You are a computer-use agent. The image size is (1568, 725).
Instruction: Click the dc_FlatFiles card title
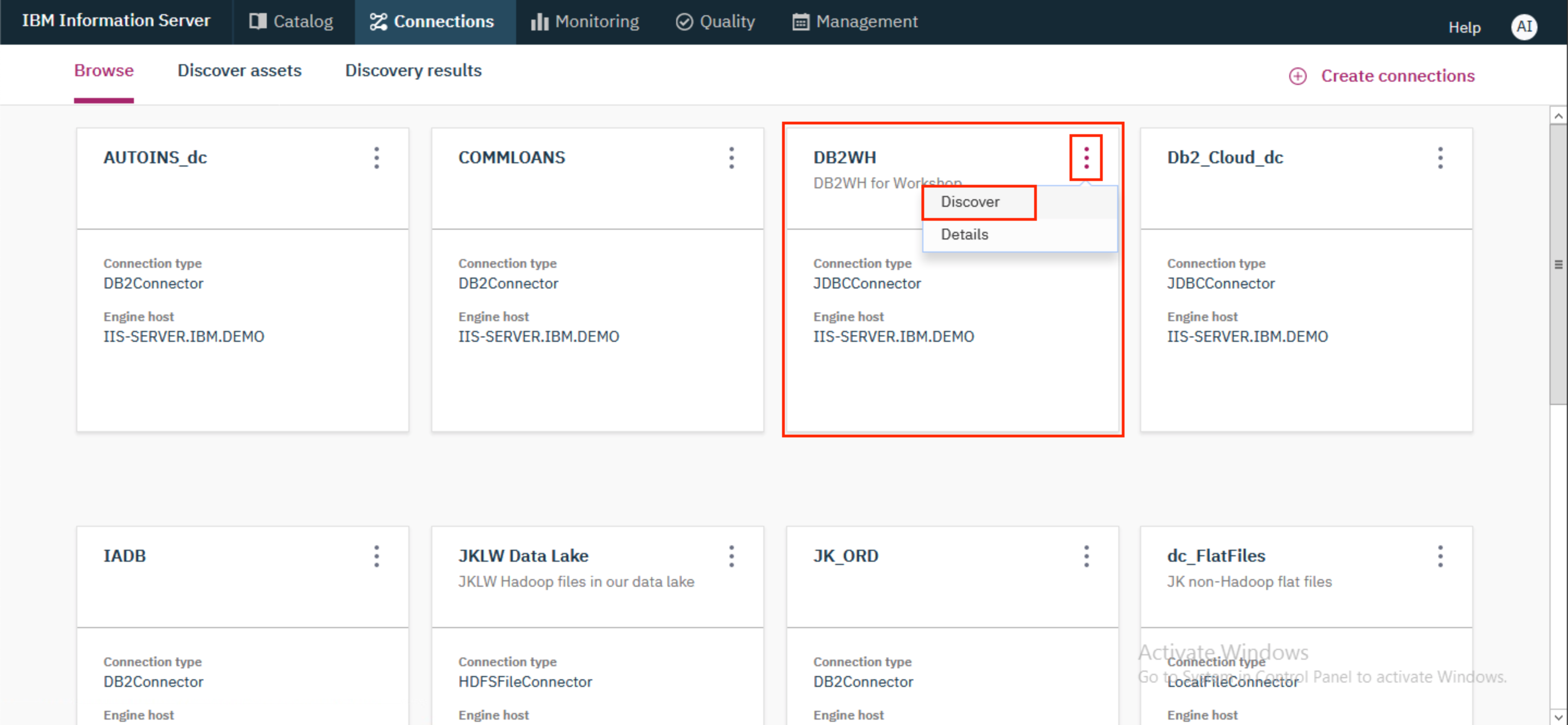[1216, 556]
